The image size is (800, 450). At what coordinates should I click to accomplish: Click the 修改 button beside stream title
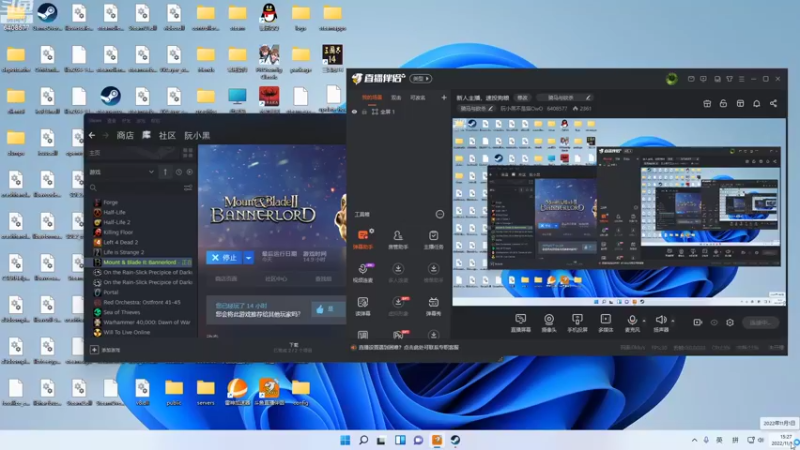pyautogui.click(x=522, y=97)
